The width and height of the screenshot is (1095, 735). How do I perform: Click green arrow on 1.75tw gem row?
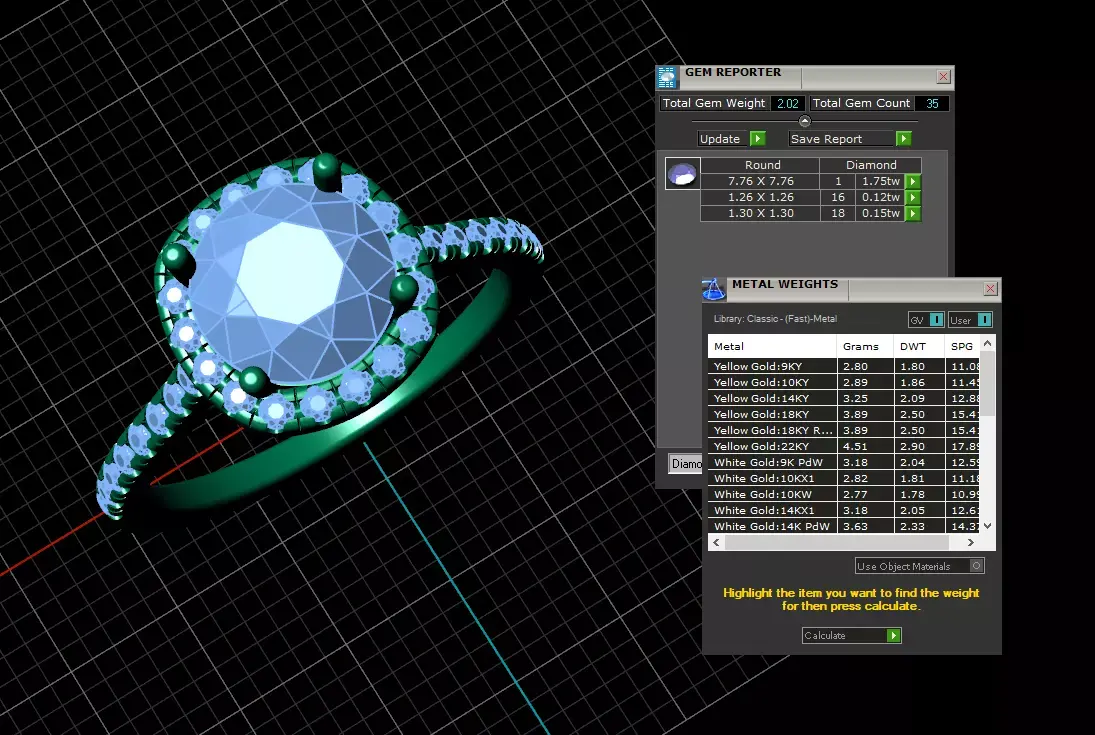click(913, 182)
